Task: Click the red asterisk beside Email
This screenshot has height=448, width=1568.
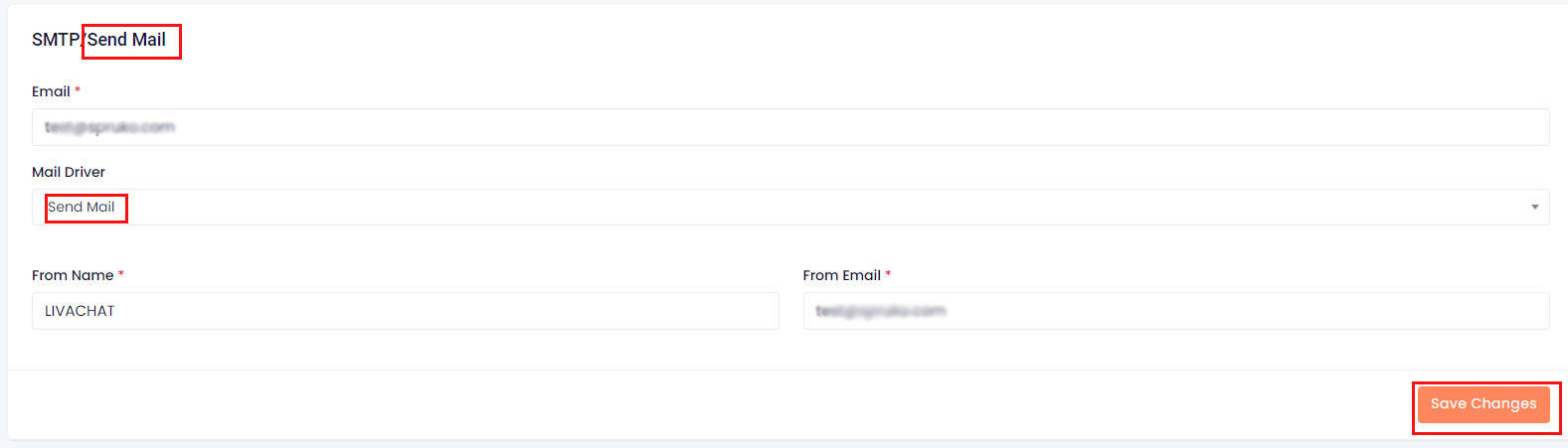Action: (78, 90)
